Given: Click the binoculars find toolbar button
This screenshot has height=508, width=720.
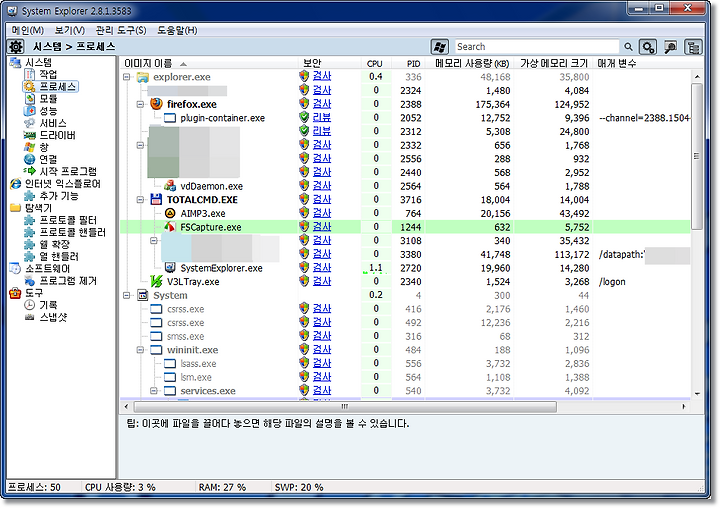Looking at the screenshot, I should pyautogui.click(x=671, y=47).
